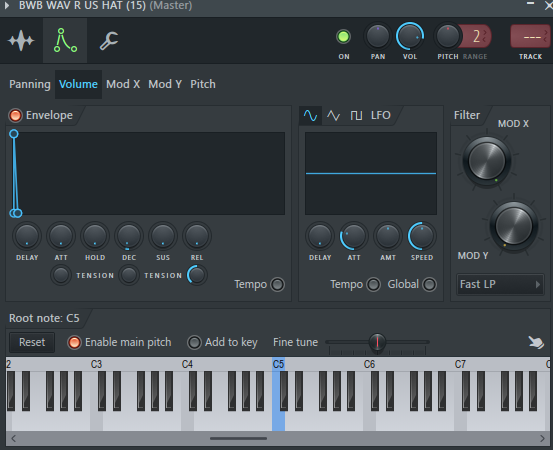Click the envelope peak control point

[14, 134]
